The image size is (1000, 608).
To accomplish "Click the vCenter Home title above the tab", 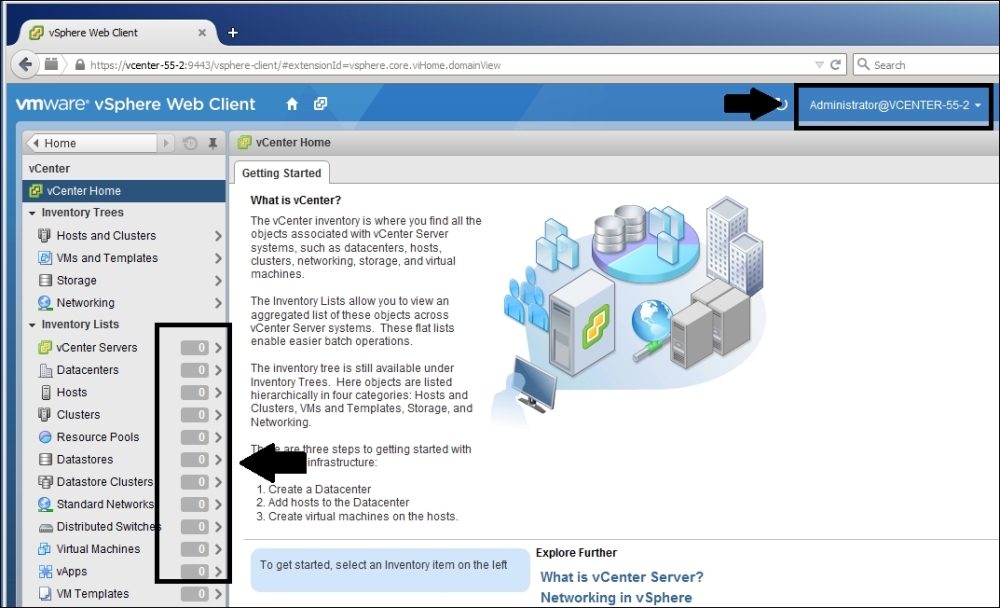I will click(293, 142).
